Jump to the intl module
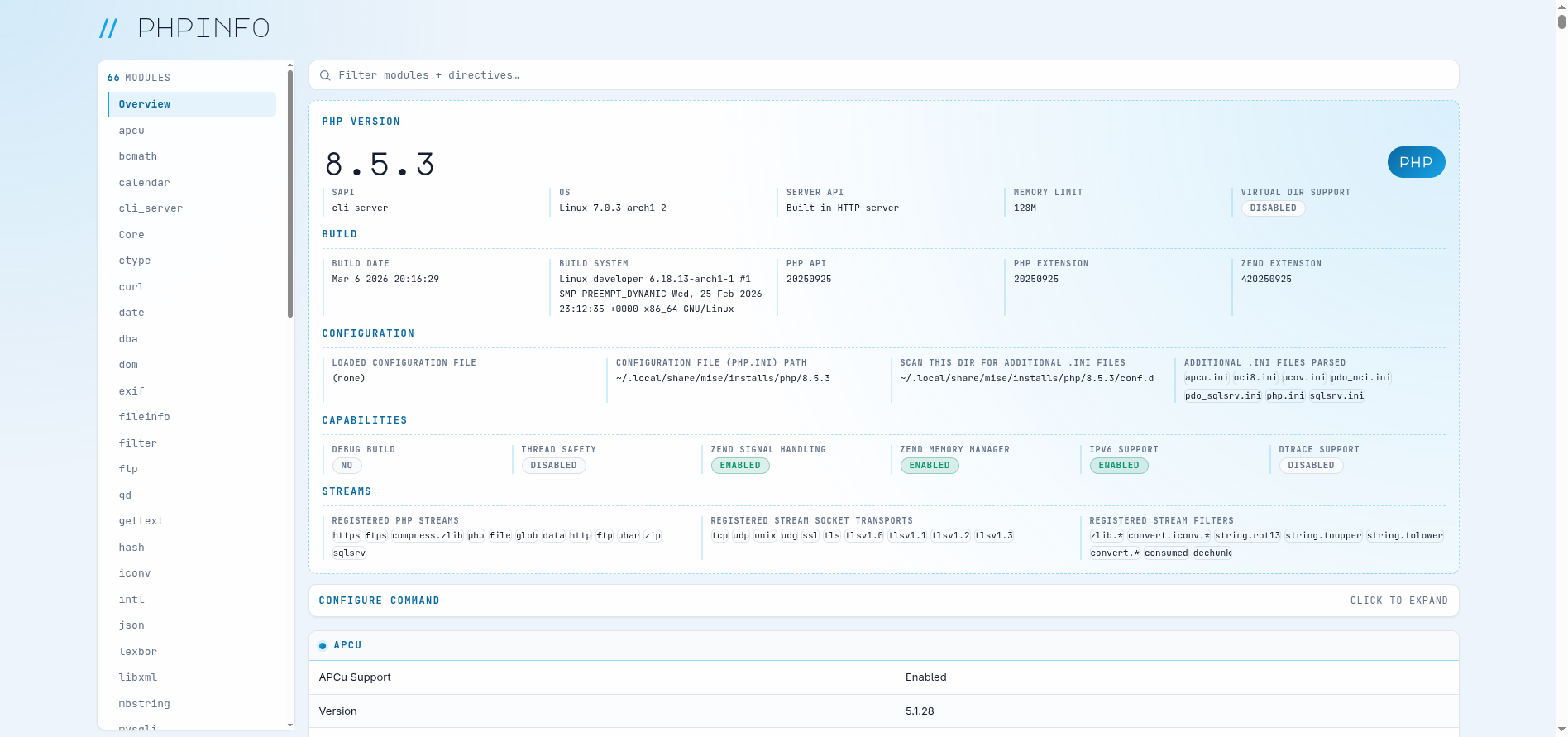1568x737 pixels. click(192, 600)
